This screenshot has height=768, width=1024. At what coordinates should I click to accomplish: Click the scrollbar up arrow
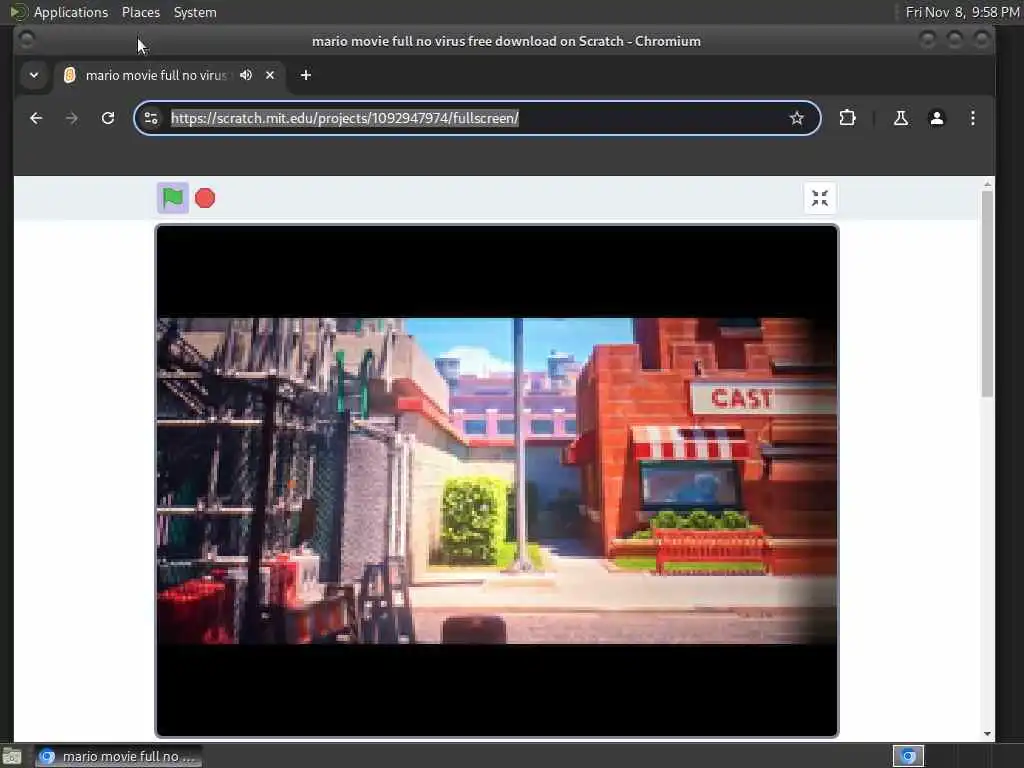point(987,184)
